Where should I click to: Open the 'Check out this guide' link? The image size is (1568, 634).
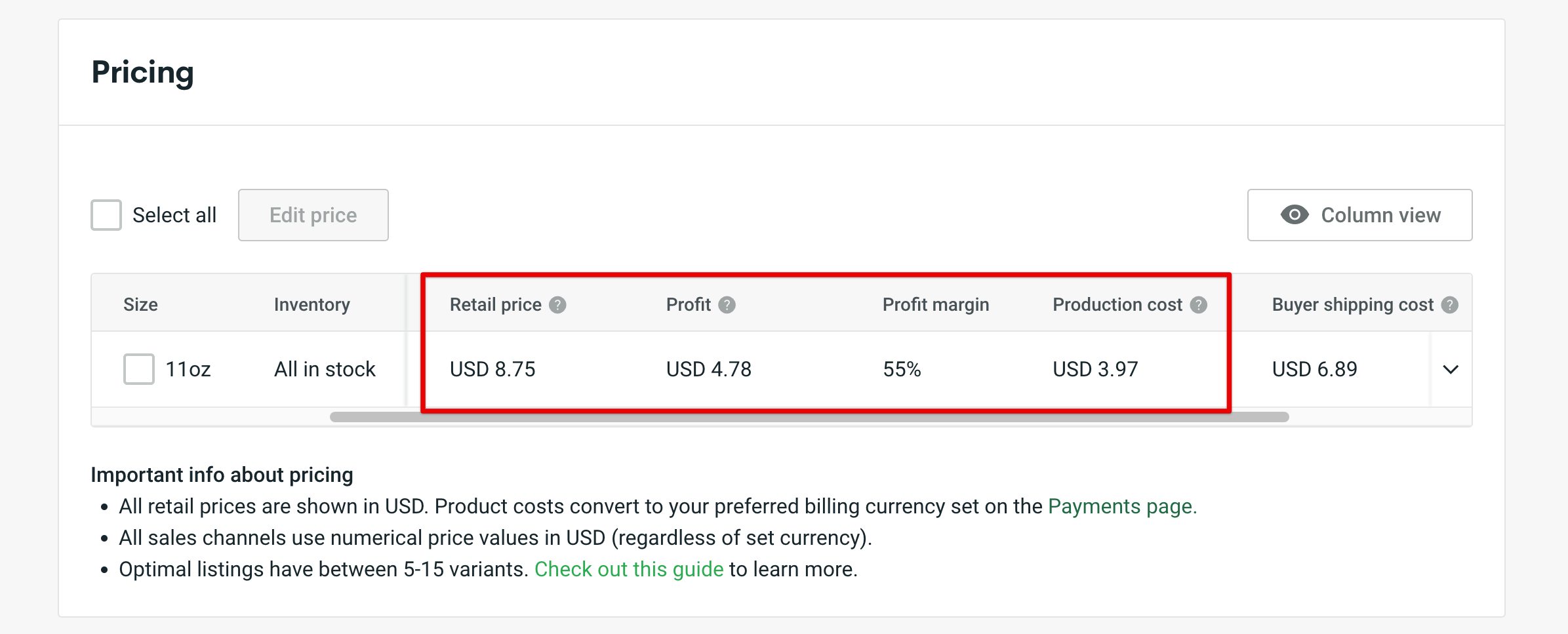click(x=629, y=569)
